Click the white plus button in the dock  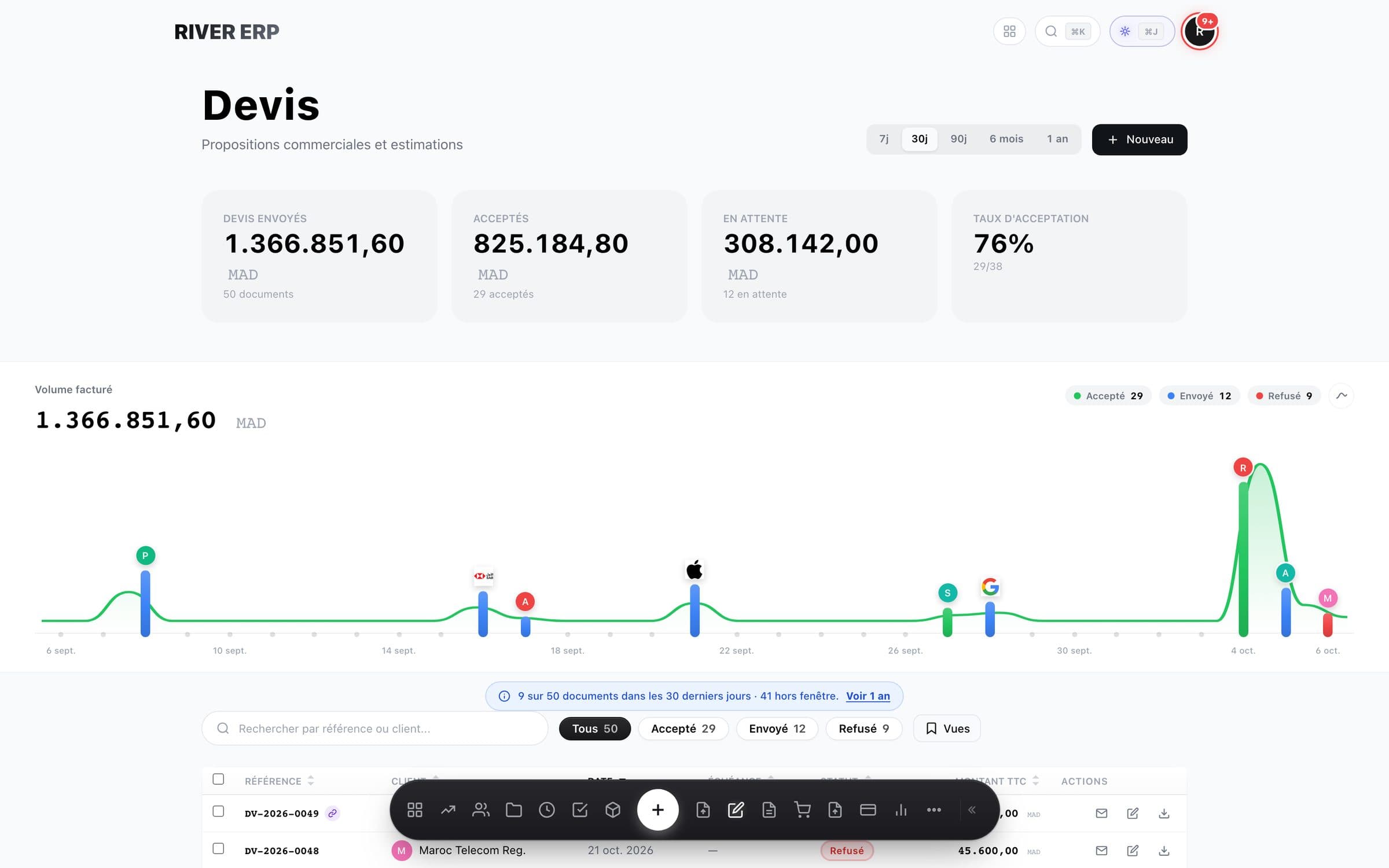(658, 810)
